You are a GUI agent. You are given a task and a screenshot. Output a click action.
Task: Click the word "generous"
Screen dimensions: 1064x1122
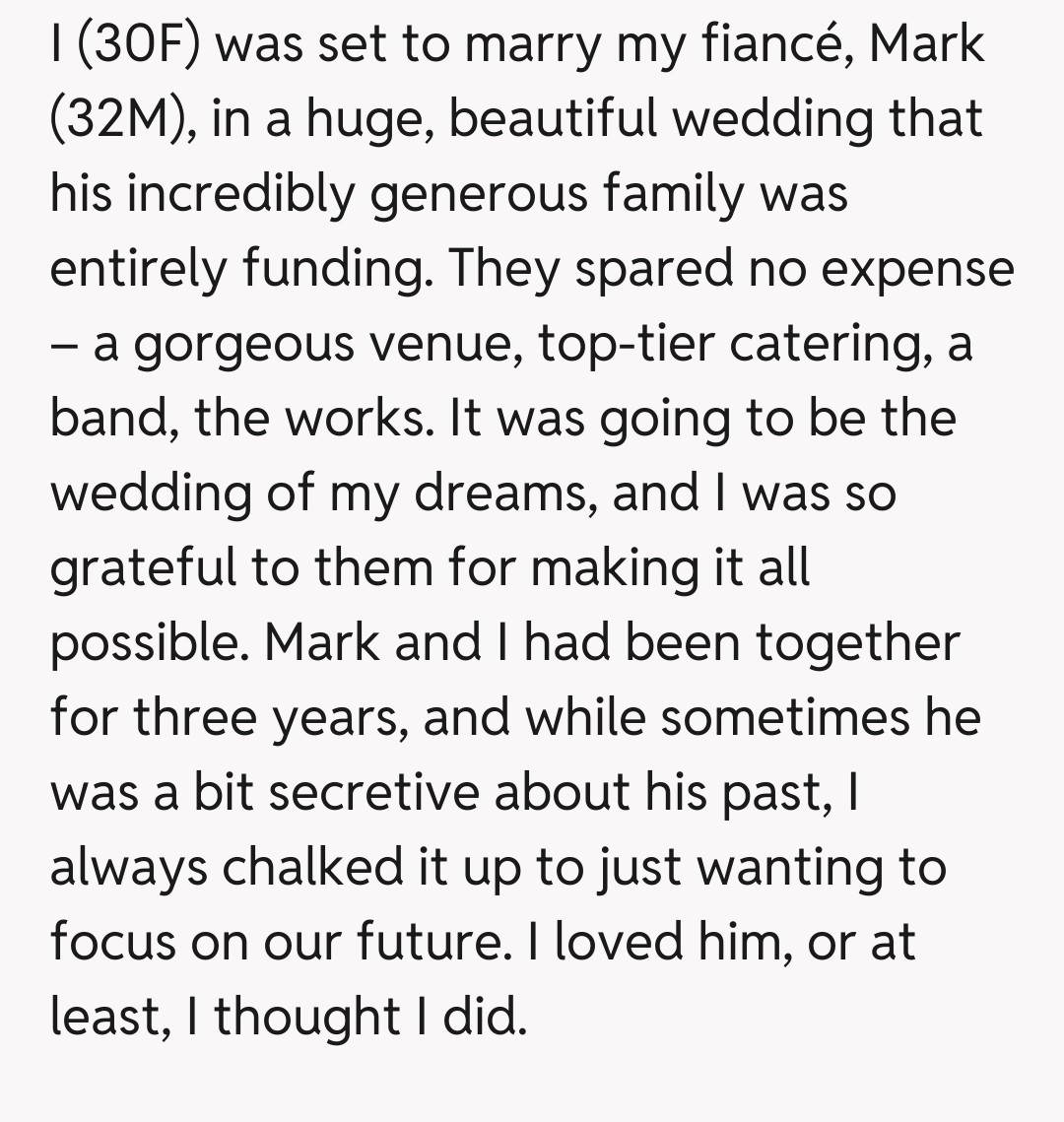pyautogui.click(x=478, y=193)
